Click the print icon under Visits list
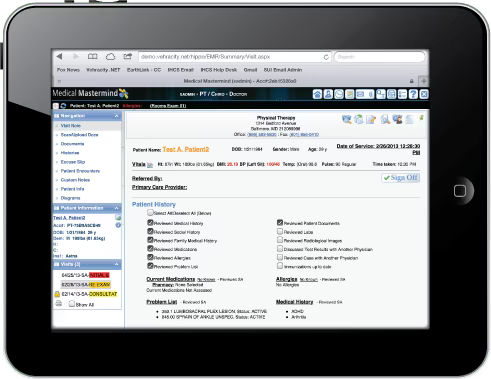Image resolution: width=491 pixels, height=379 pixels. (x=58, y=304)
